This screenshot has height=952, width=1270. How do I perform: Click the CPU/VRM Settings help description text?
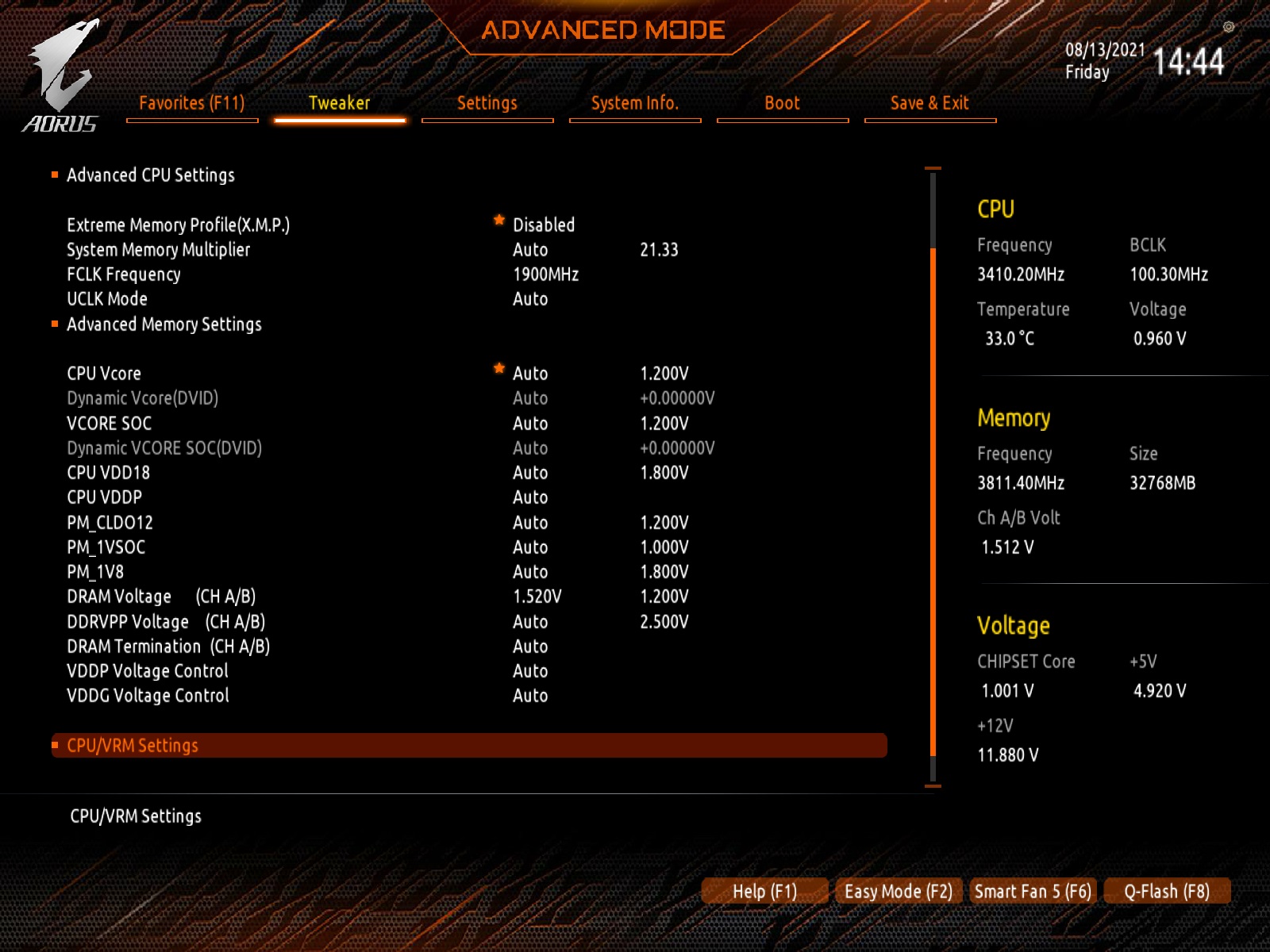[x=136, y=816]
